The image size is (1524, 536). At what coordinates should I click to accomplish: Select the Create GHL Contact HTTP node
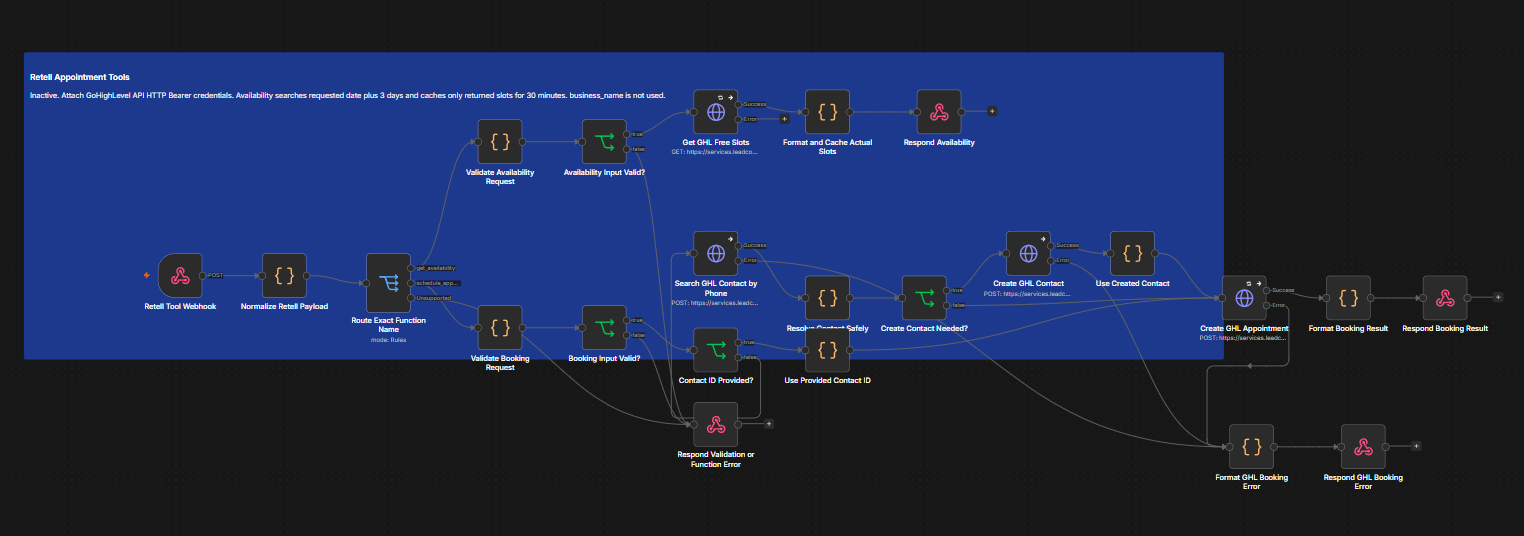1028,254
